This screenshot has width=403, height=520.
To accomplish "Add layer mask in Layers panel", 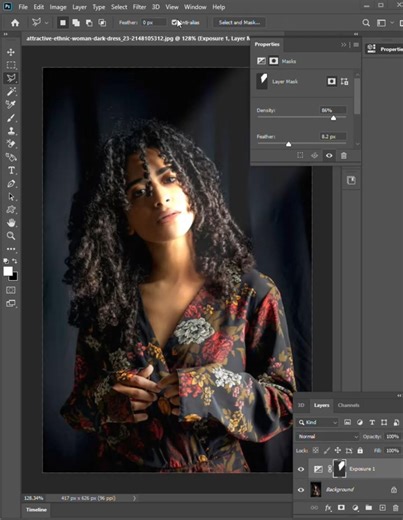I will coord(341,508).
